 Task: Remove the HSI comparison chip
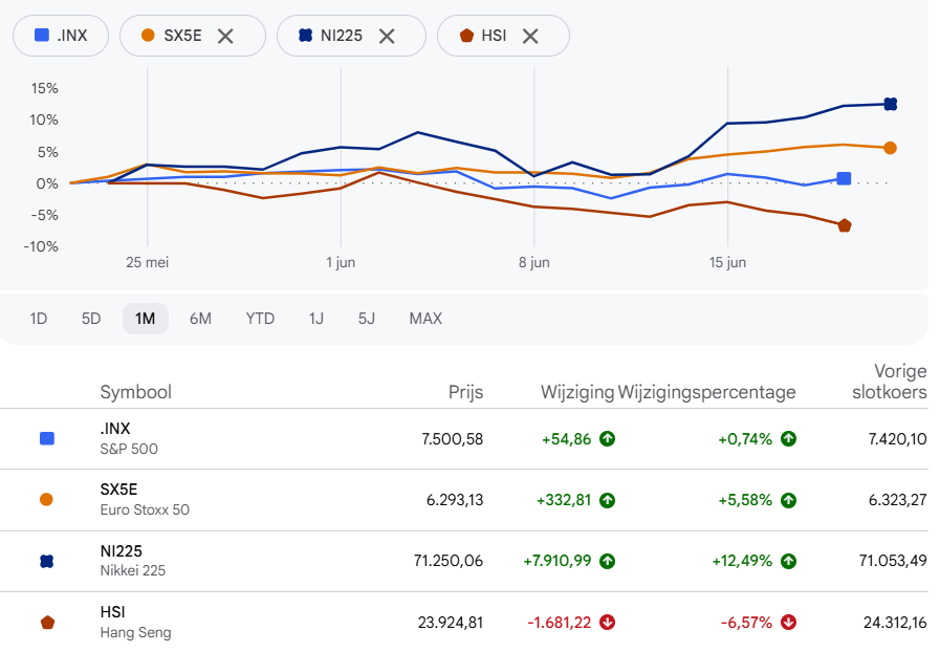coord(530,36)
